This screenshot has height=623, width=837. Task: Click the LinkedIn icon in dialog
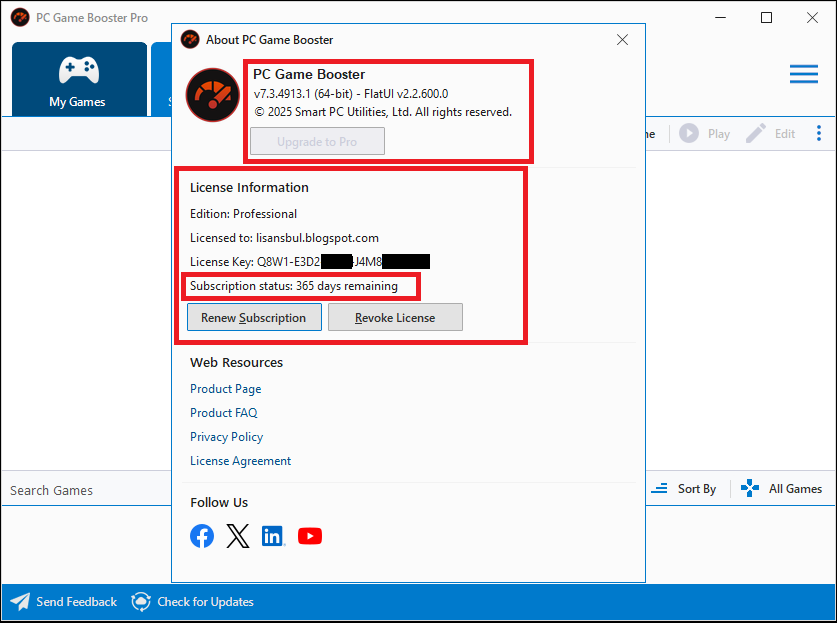[x=273, y=536]
